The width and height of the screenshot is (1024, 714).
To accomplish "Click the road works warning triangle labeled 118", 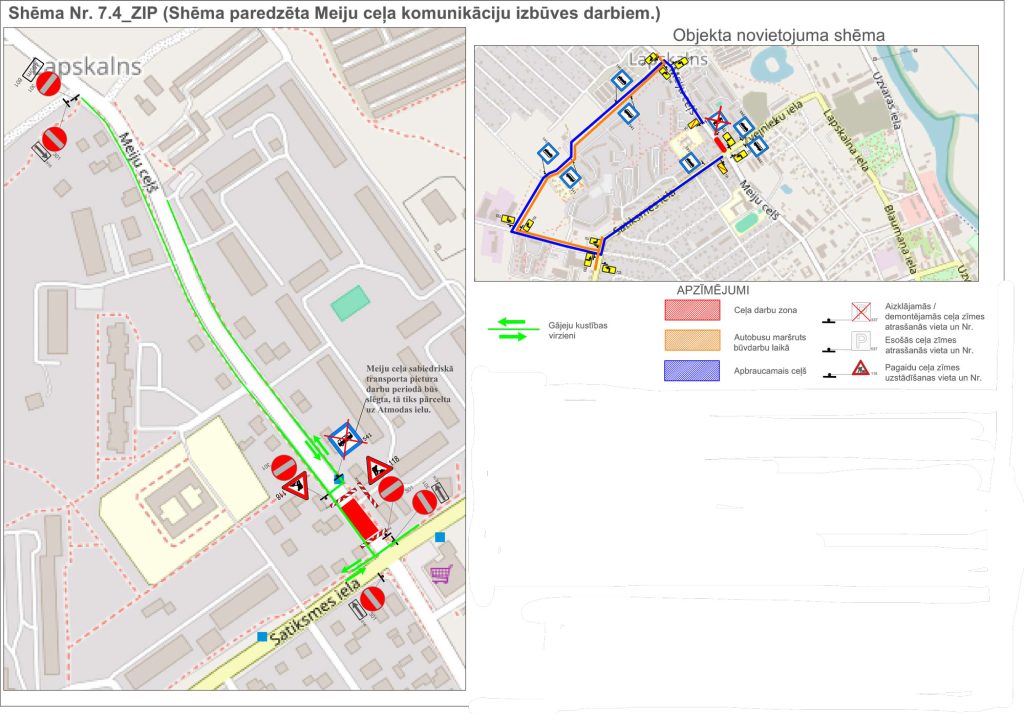I will (x=377, y=469).
